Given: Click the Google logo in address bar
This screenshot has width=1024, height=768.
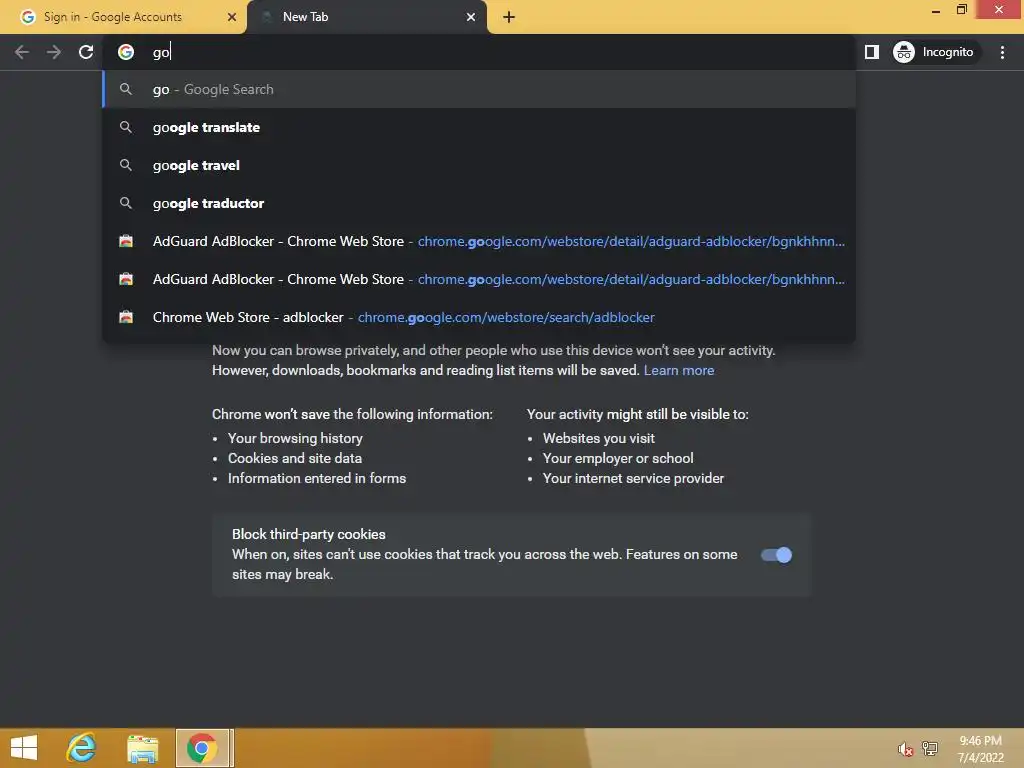Looking at the screenshot, I should click(126, 52).
